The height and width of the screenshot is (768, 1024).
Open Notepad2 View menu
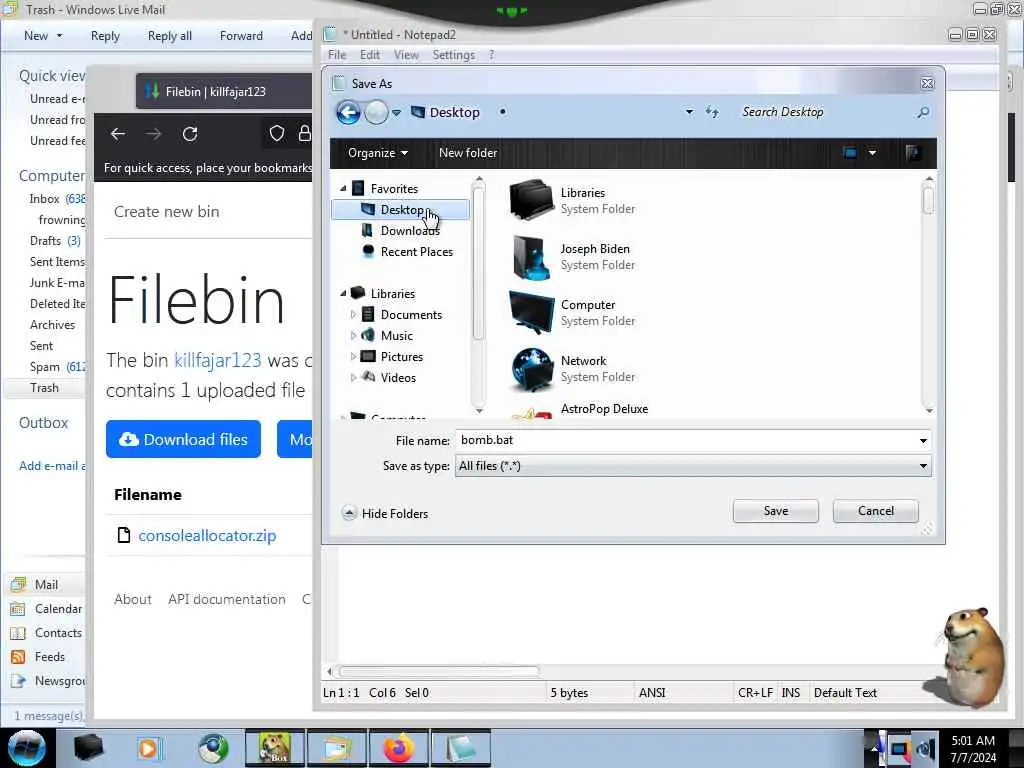point(406,55)
